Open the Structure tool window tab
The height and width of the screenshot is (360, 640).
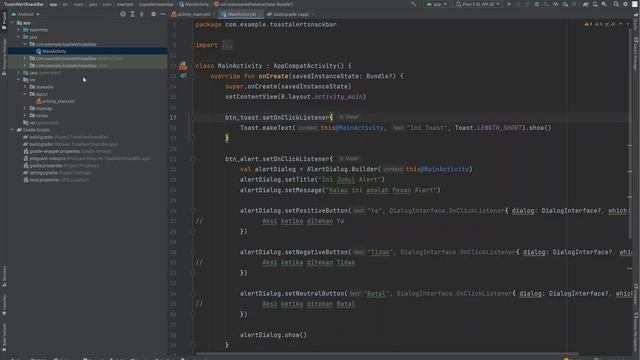coord(4,276)
